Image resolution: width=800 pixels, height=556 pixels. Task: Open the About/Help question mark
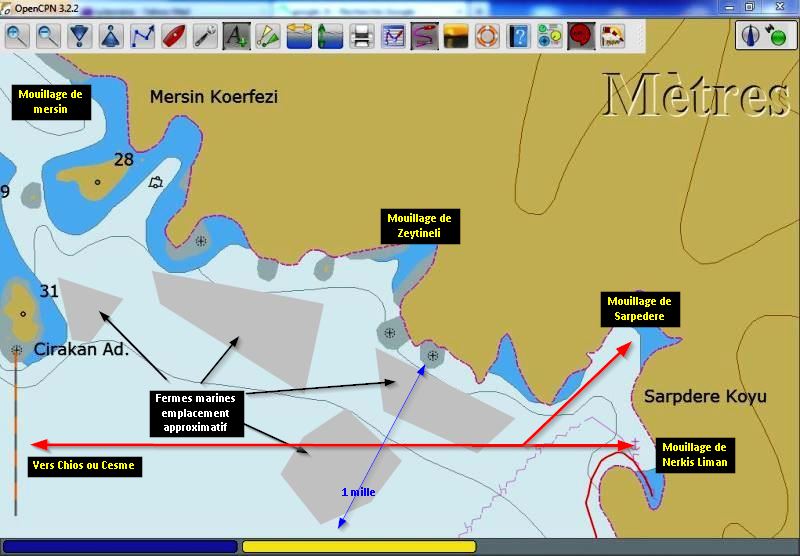(x=518, y=37)
